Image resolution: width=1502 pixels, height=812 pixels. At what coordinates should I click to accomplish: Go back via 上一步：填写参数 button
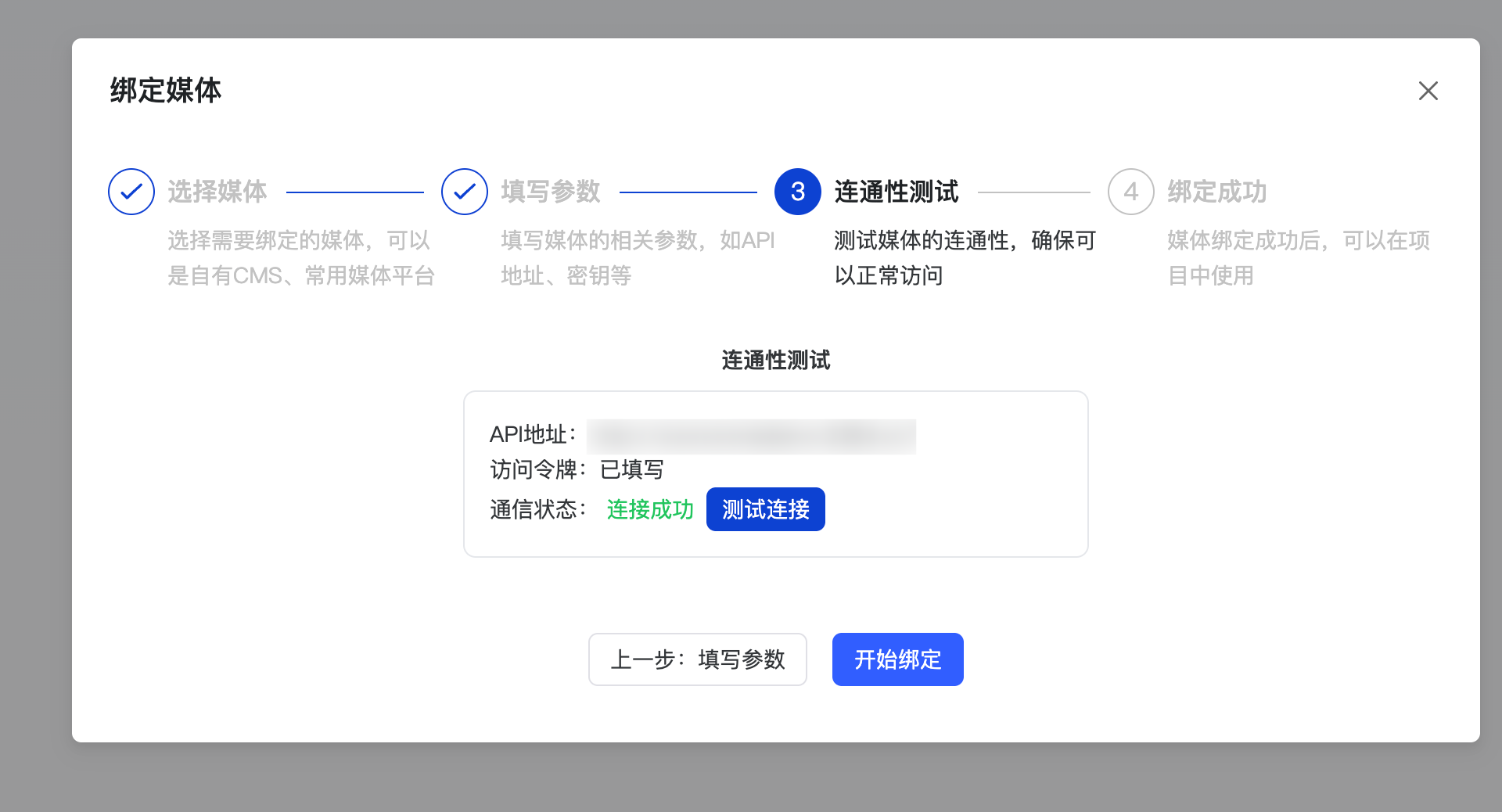click(697, 659)
